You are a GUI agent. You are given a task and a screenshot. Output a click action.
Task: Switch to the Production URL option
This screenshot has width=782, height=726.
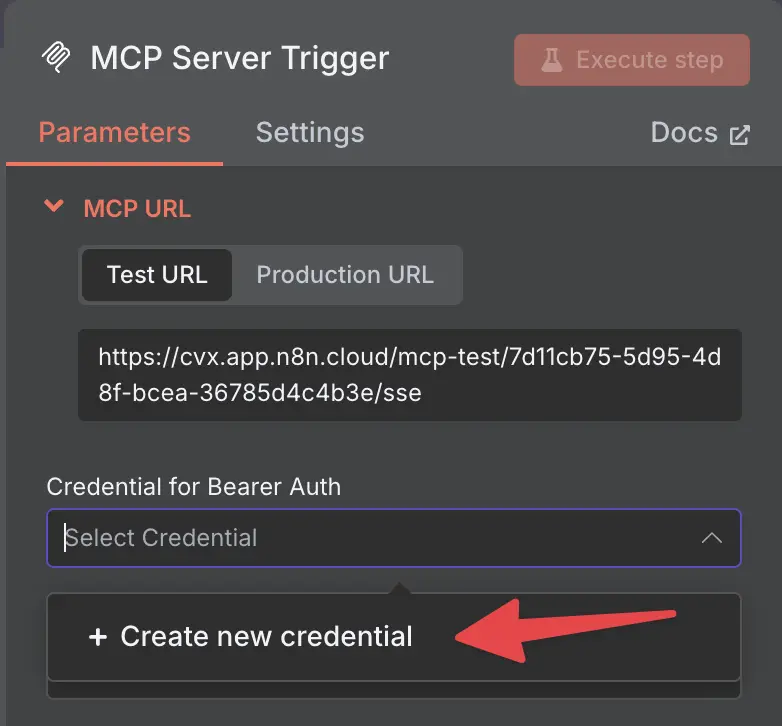click(x=345, y=275)
